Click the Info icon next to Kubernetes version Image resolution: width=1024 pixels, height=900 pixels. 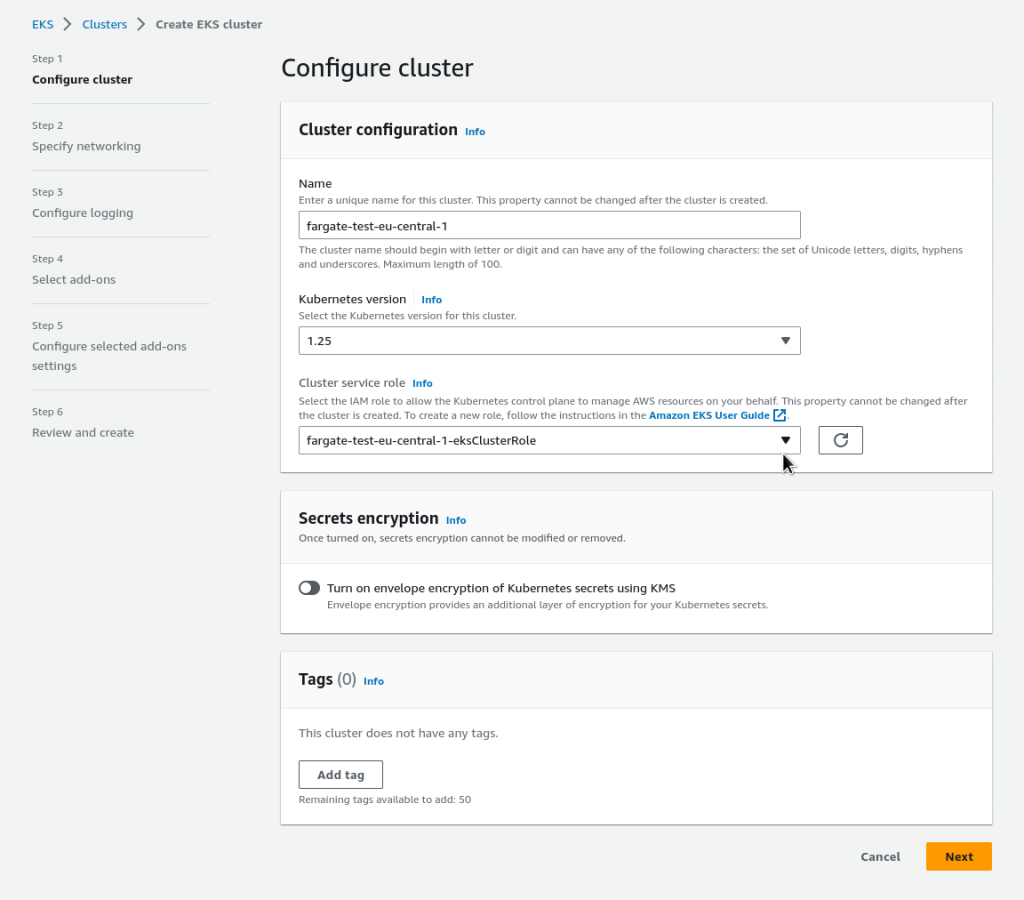click(431, 299)
